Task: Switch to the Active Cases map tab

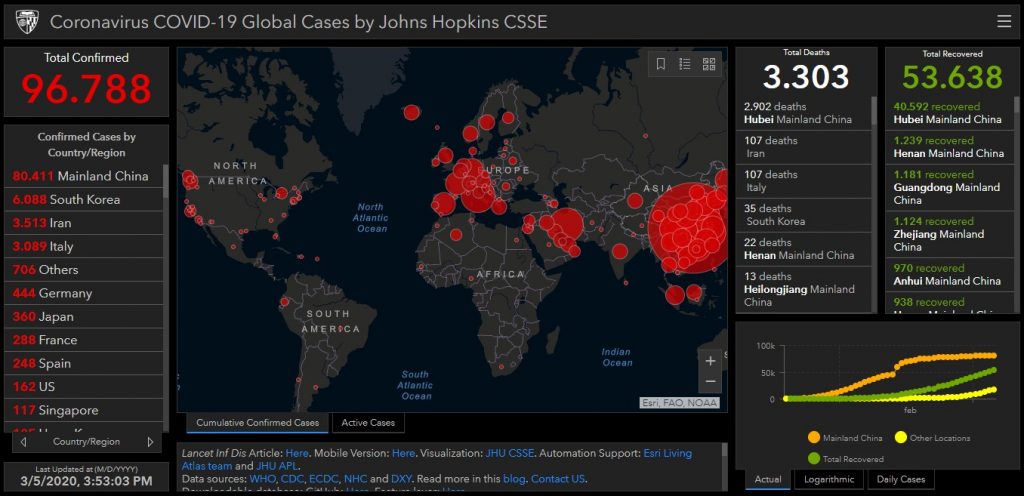Action: tap(368, 423)
